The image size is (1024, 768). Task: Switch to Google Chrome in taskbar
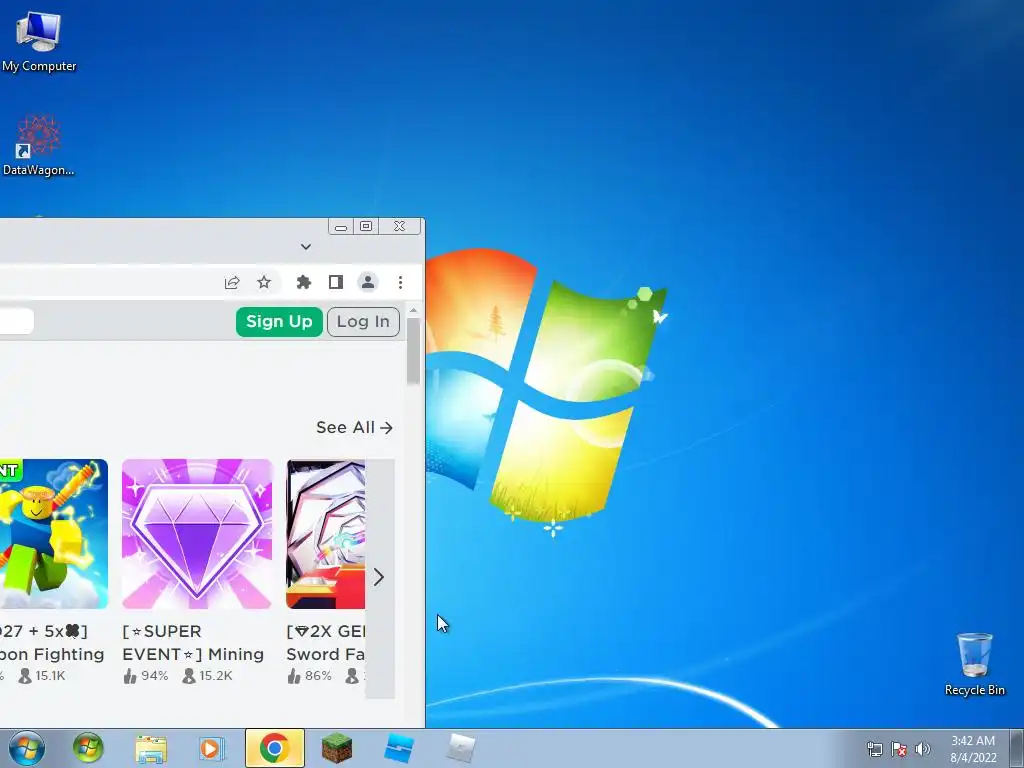tap(274, 748)
